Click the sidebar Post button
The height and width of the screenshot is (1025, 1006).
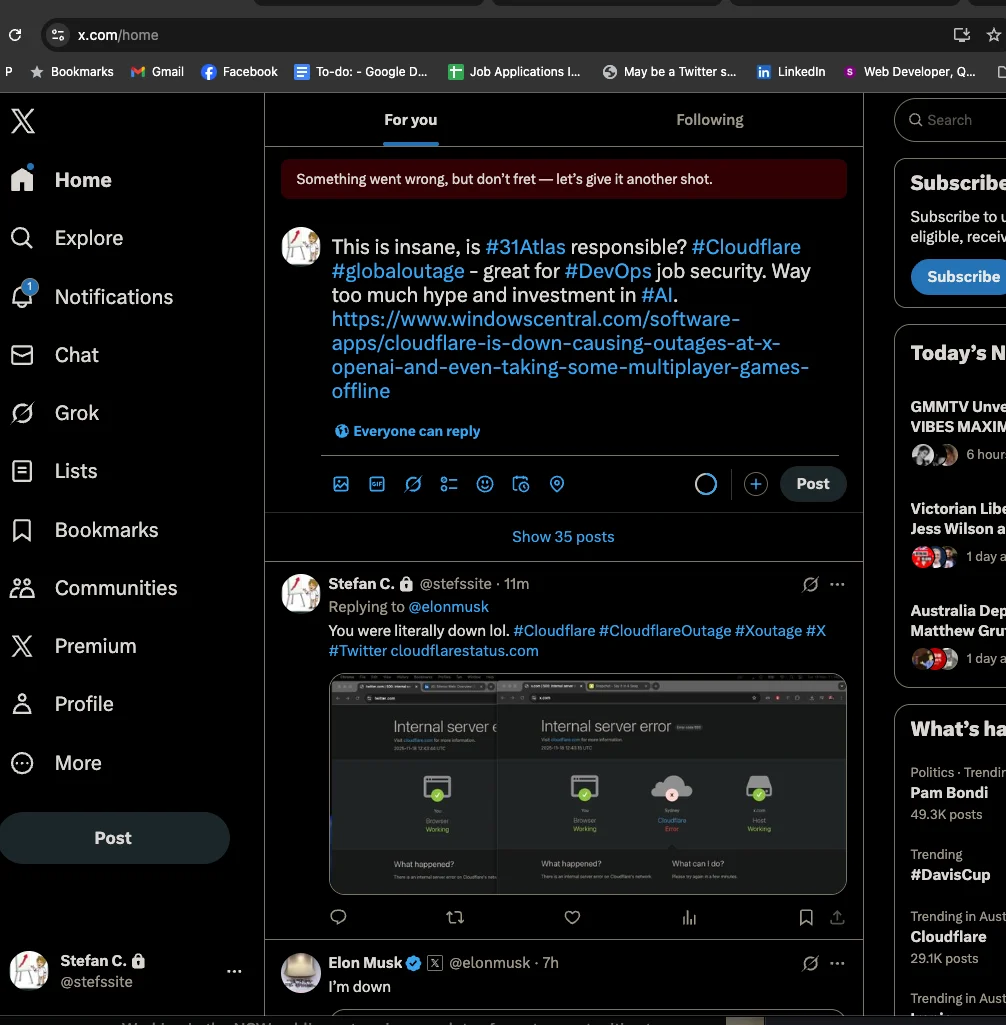pyautogui.click(x=114, y=838)
